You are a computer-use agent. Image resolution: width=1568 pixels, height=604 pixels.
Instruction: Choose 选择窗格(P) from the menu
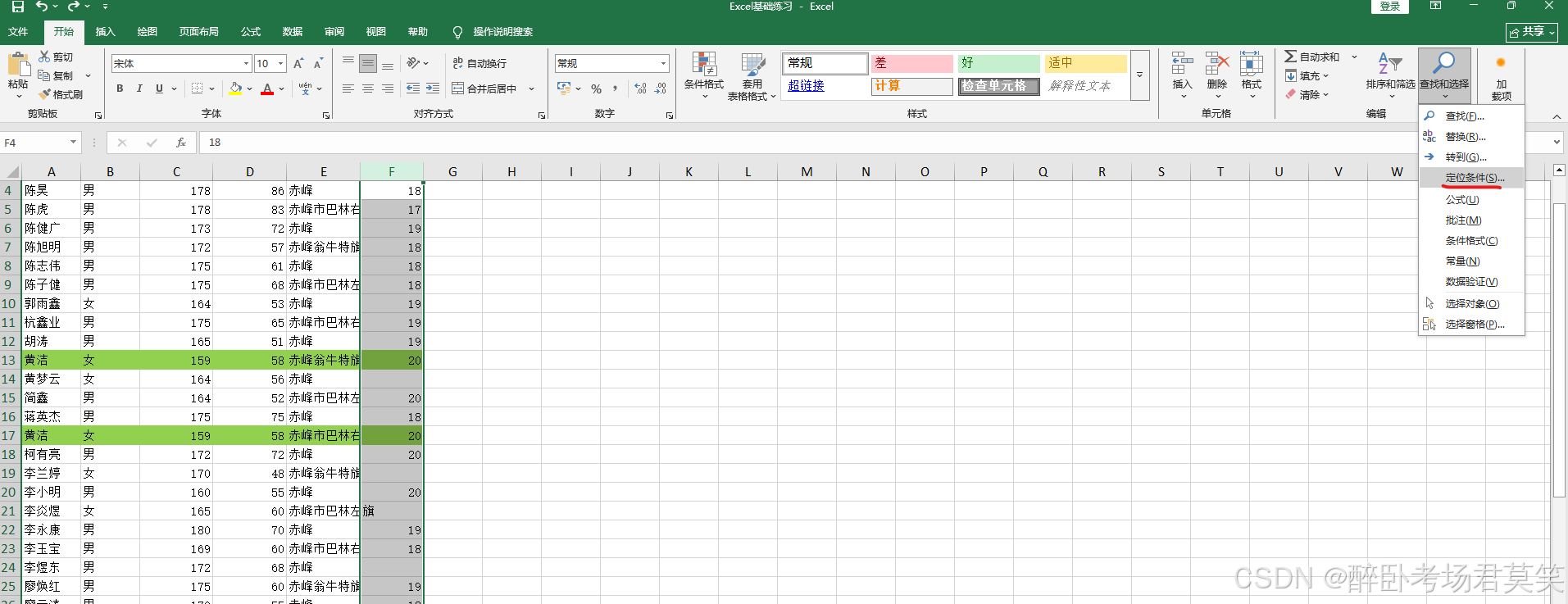tap(1471, 325)
